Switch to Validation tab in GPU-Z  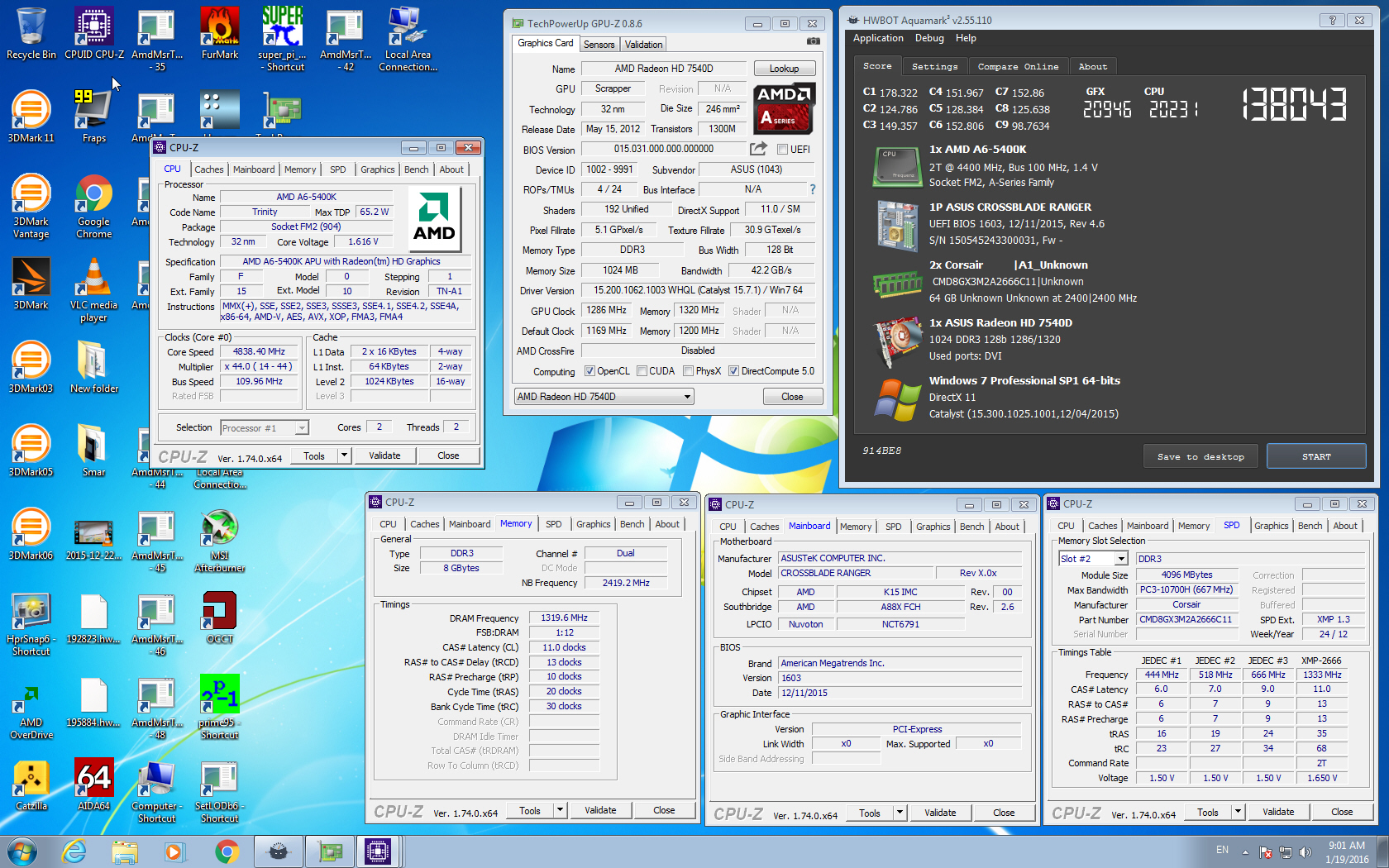(x=643, y=45)
